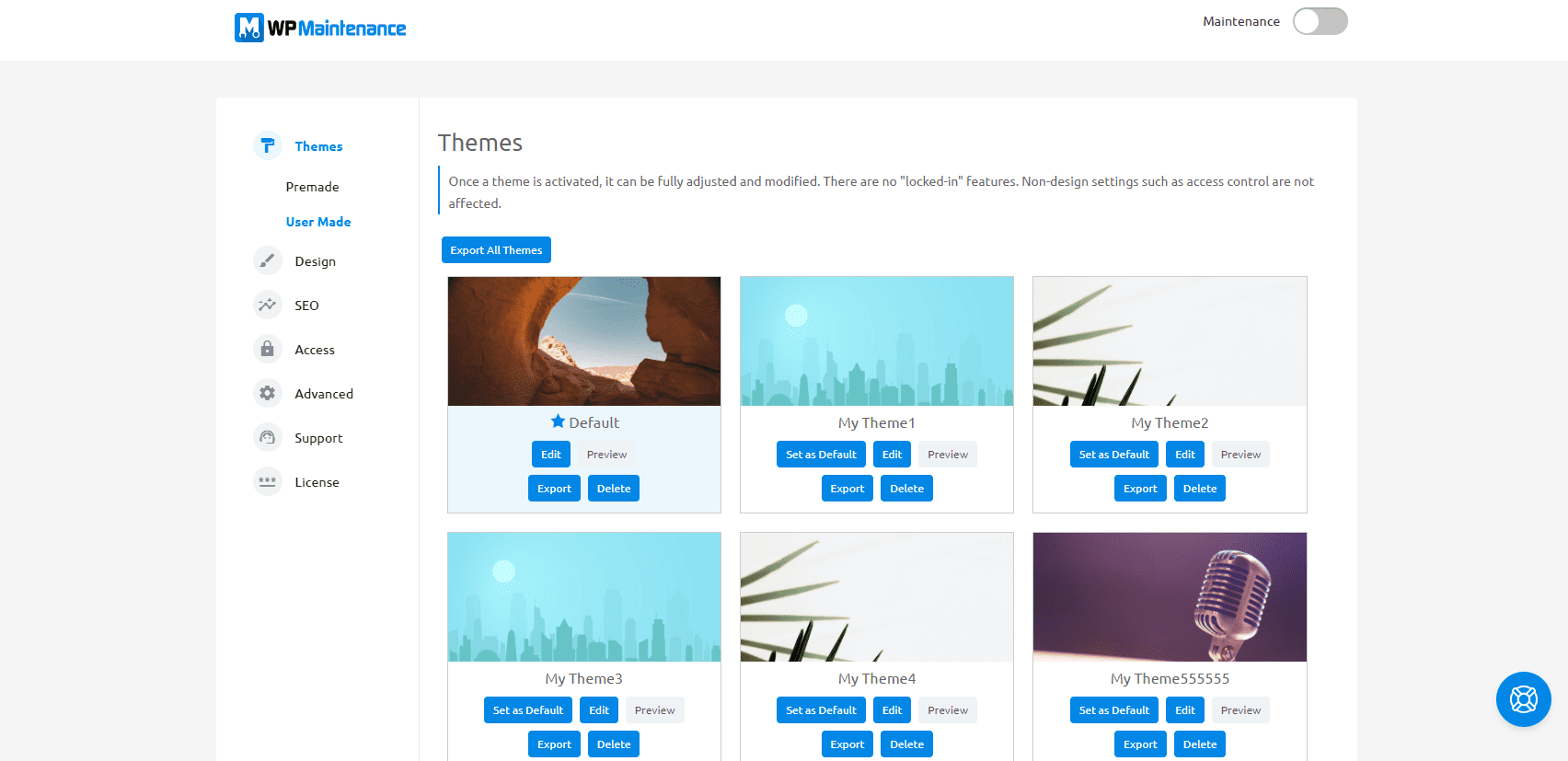Preview My Theme3
The height and width of the screenshot is (761, 1568).
click(x=655, y=710)
